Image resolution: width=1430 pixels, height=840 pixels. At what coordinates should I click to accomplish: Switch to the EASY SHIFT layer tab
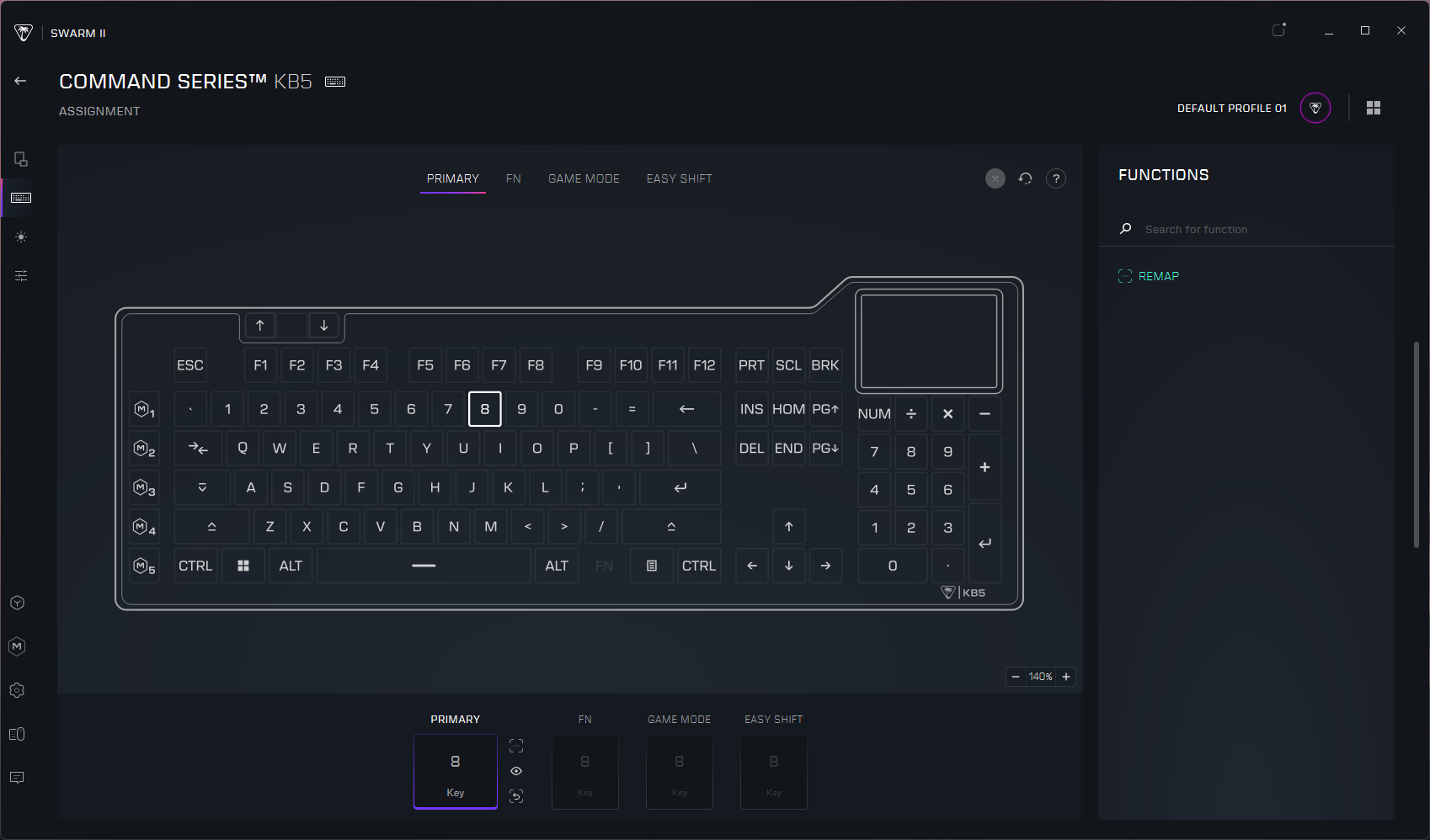(680, 178)
